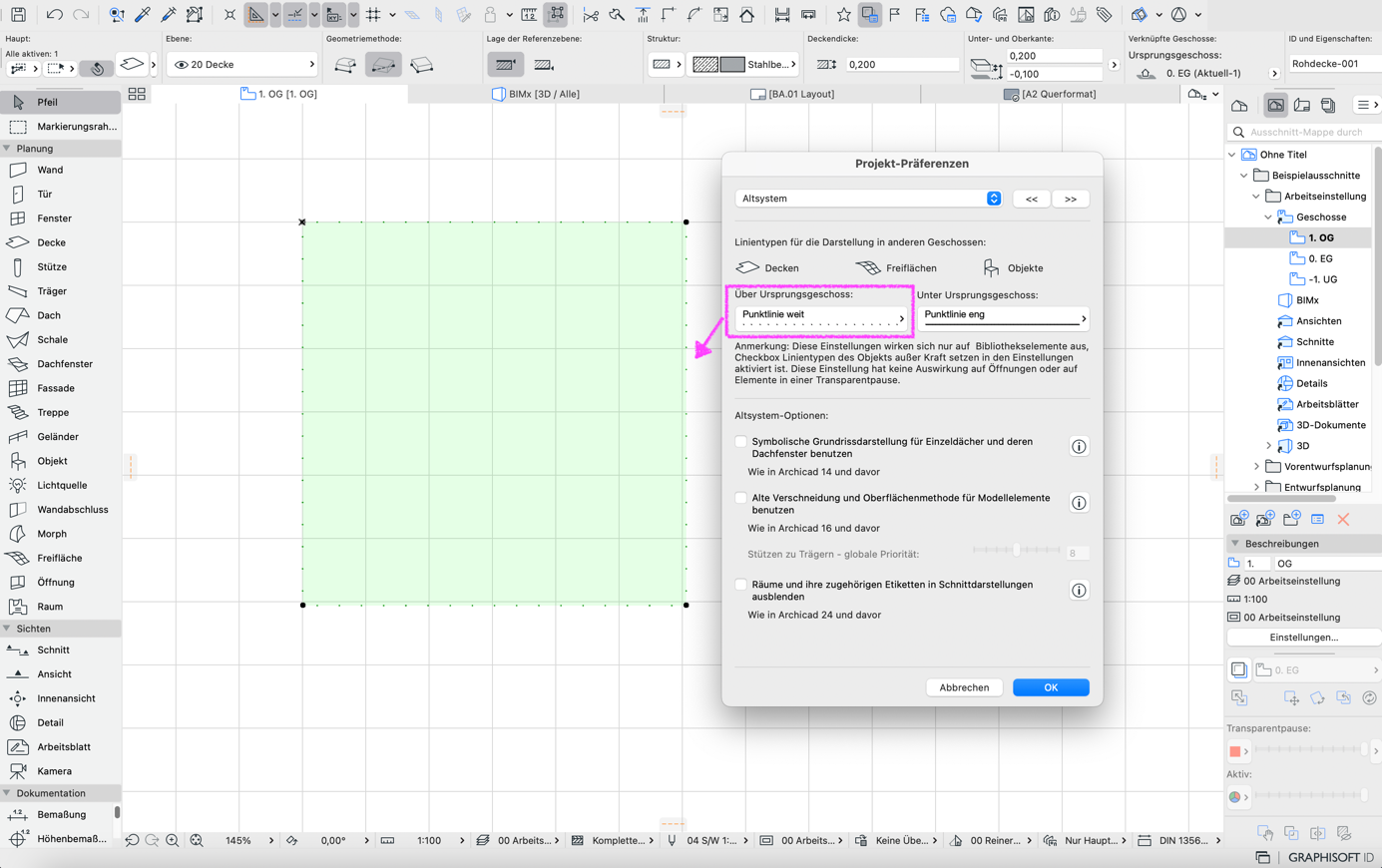Viewport: 1382px width, 868px height.
Task: Select Decken line type category
Action: click(767, 267)
